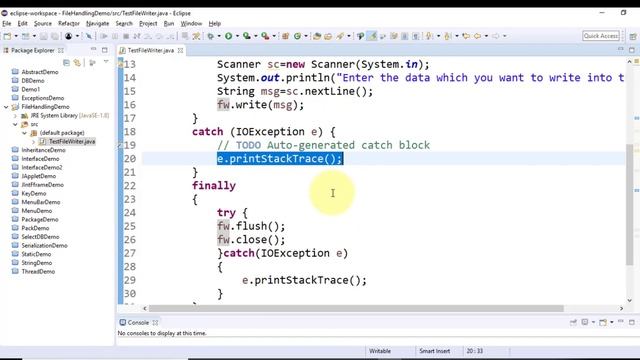Open the Coverage dropdown arrow

(x=256, y=36)
